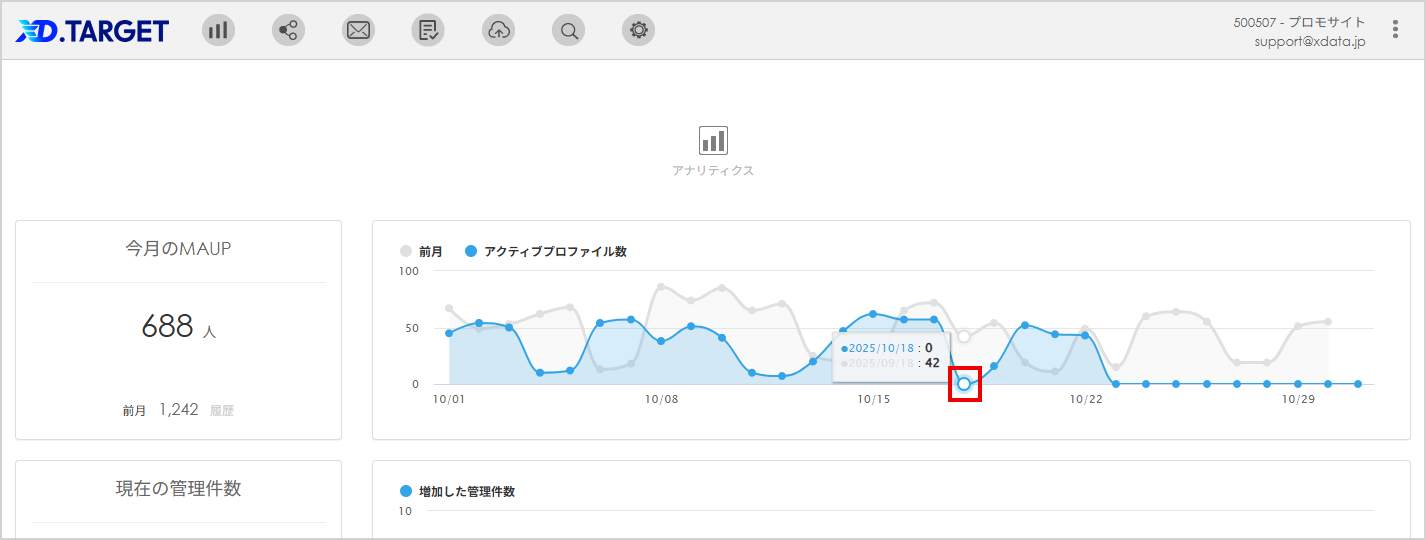Open the 履歴 history link

click(x=222, y=410)
